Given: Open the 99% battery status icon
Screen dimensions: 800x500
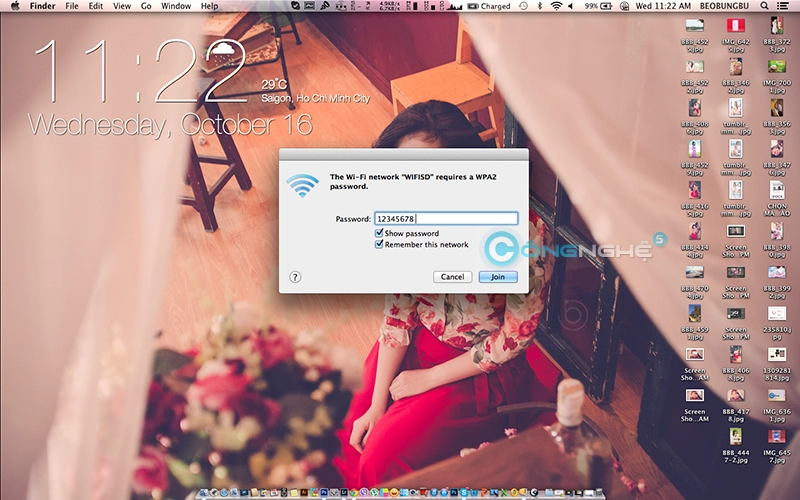Looking at the screenshot, I should [x=598, y=6].
